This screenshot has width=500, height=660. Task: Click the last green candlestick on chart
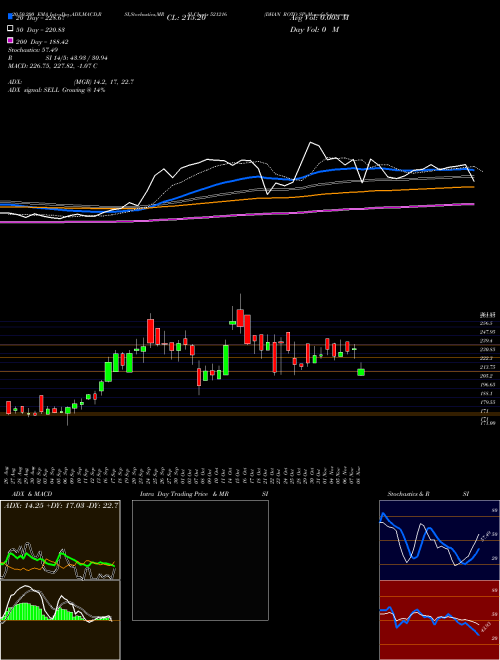361,372
